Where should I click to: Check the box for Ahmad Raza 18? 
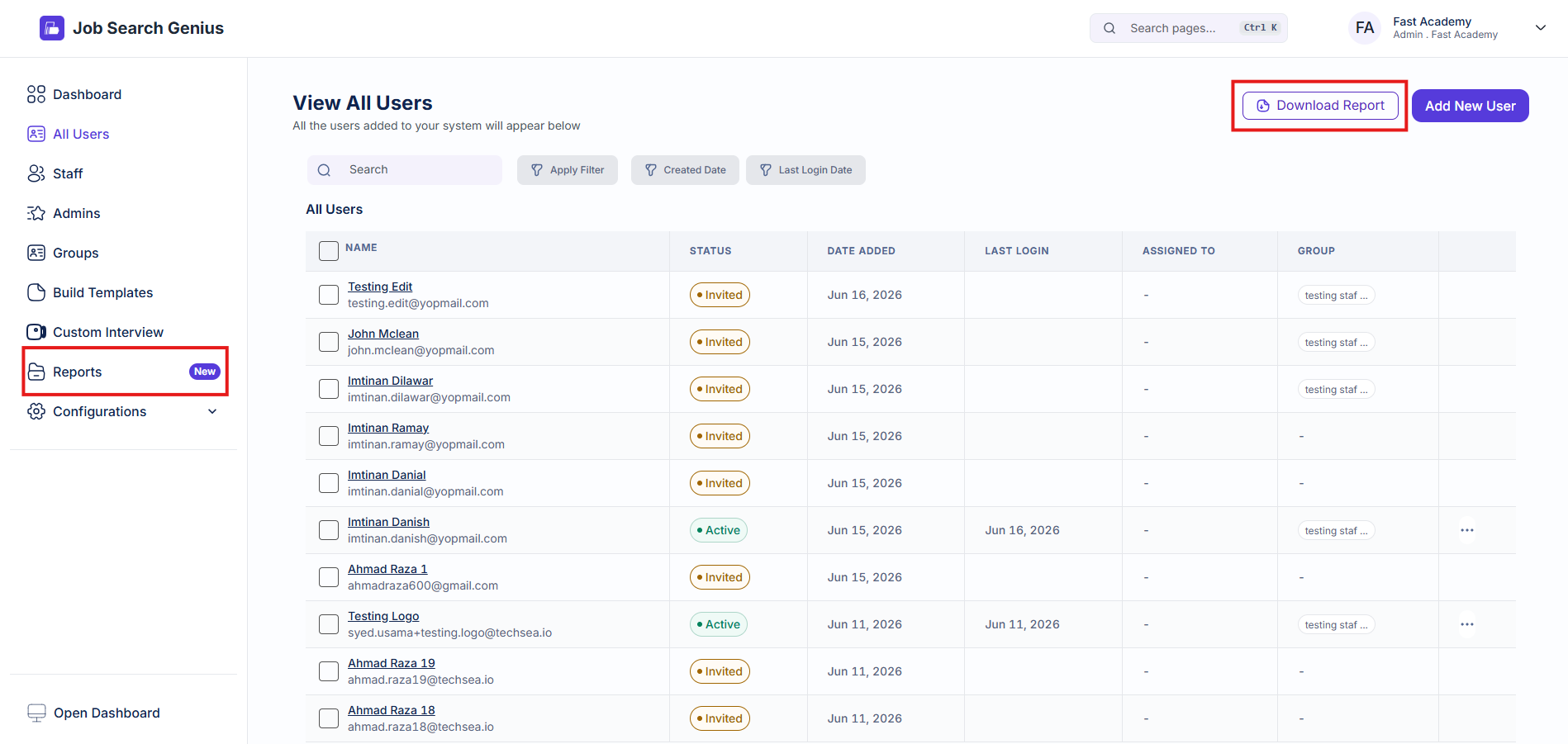click(329, 718)
